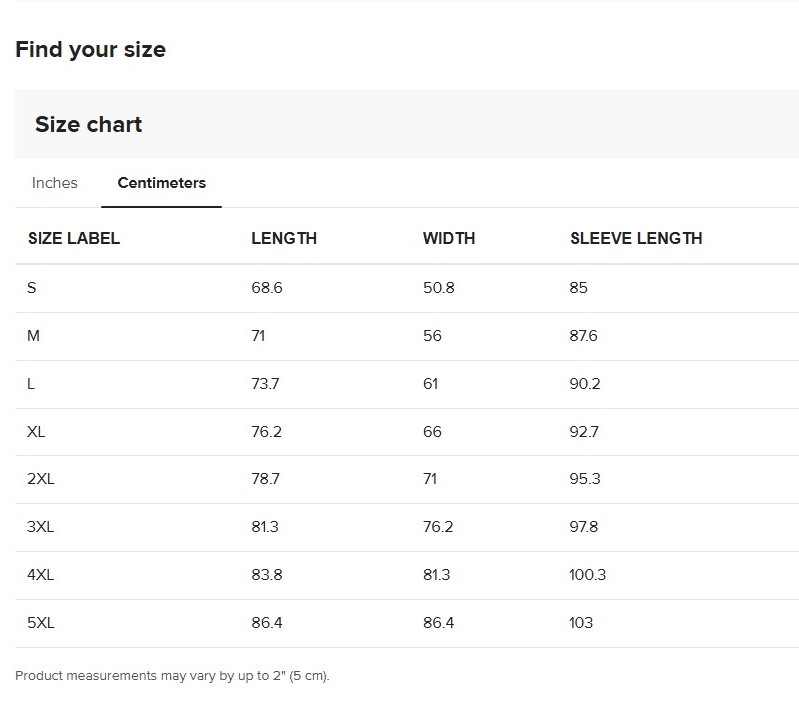This screenshot has height=708, width=799.
Task: Click the SLEEVE LENGTH column header
Action: point(636,238)
